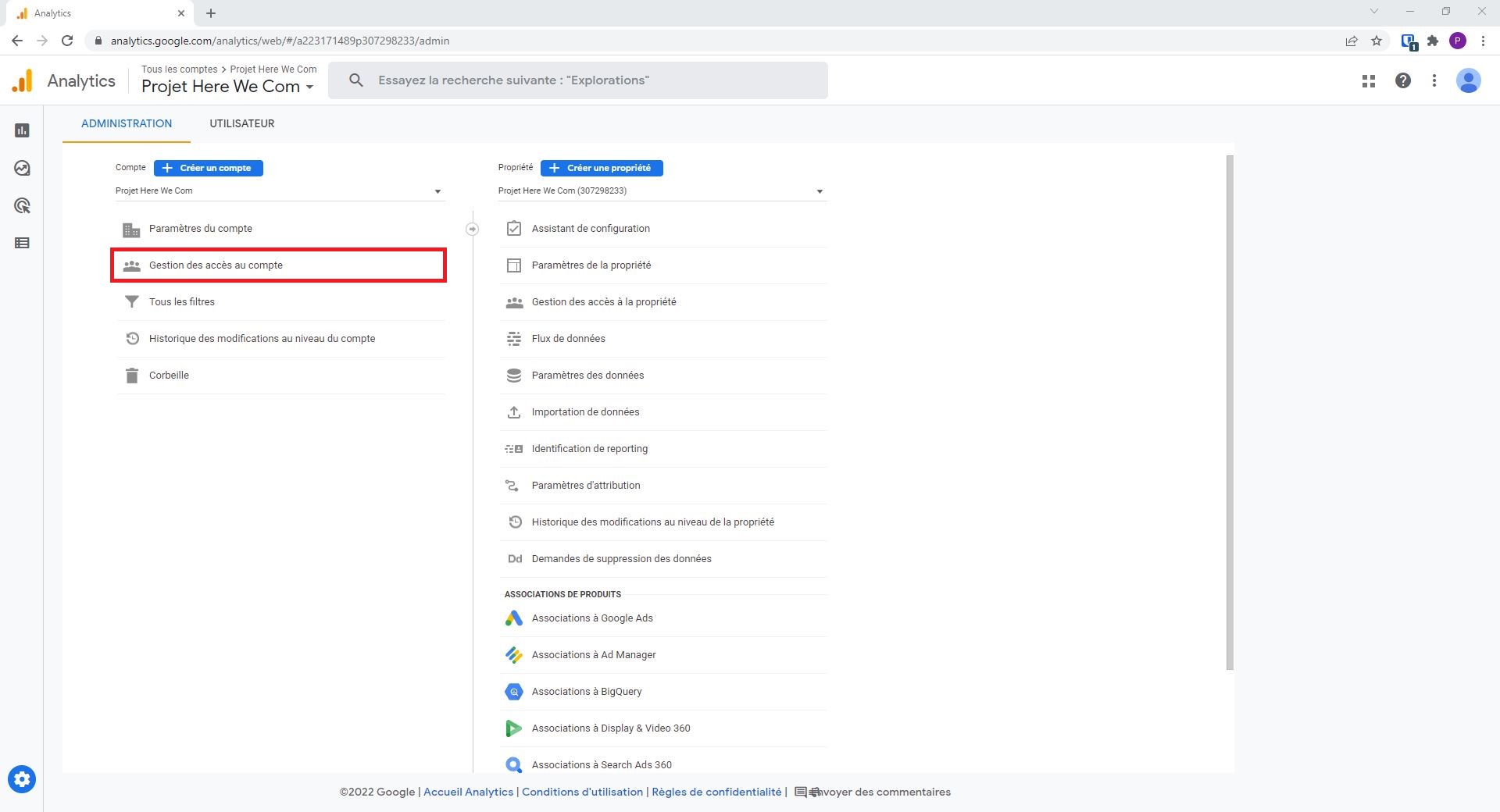Share this page using the share icon

point(1352,41)
